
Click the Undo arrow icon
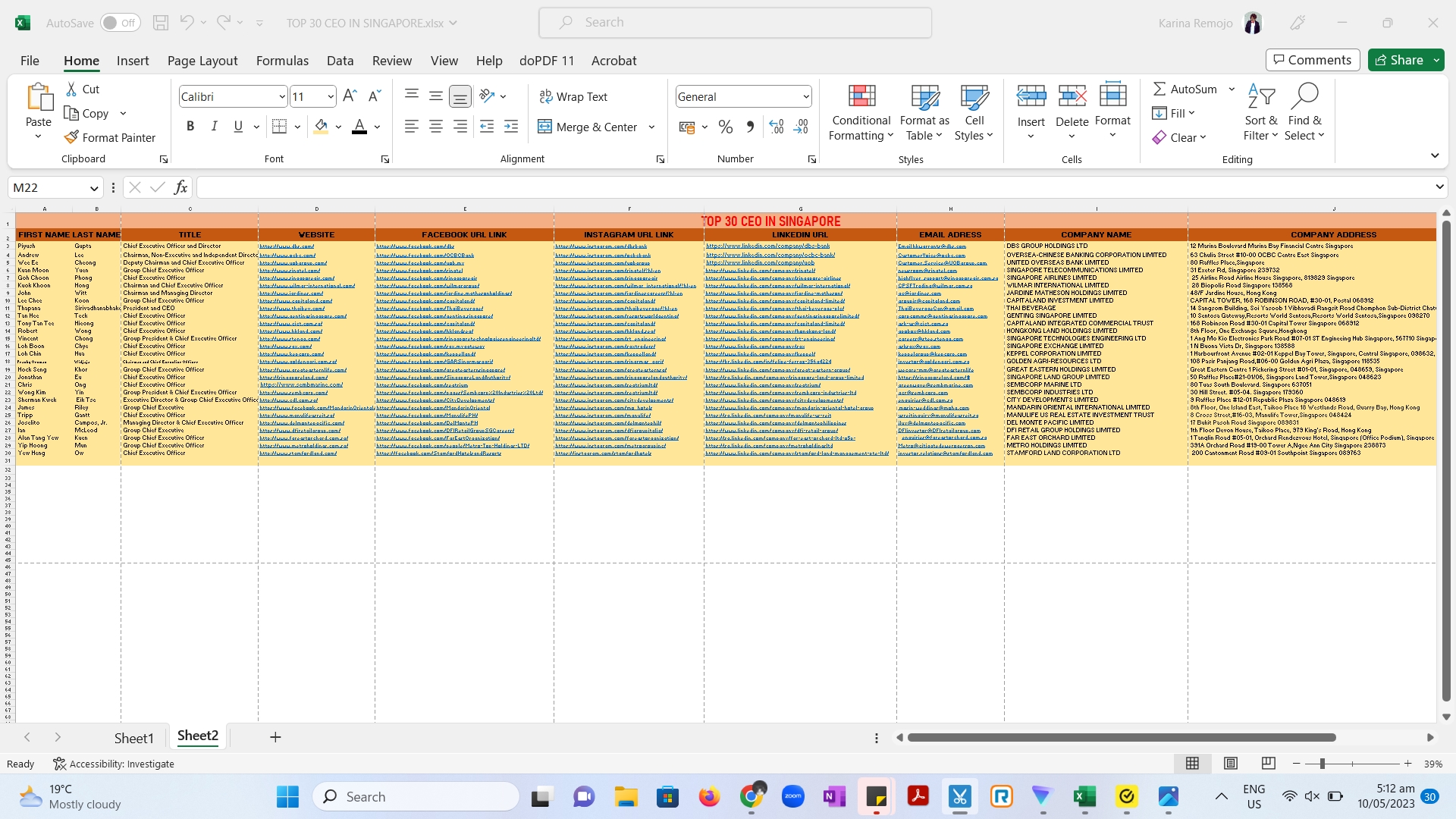187,23
